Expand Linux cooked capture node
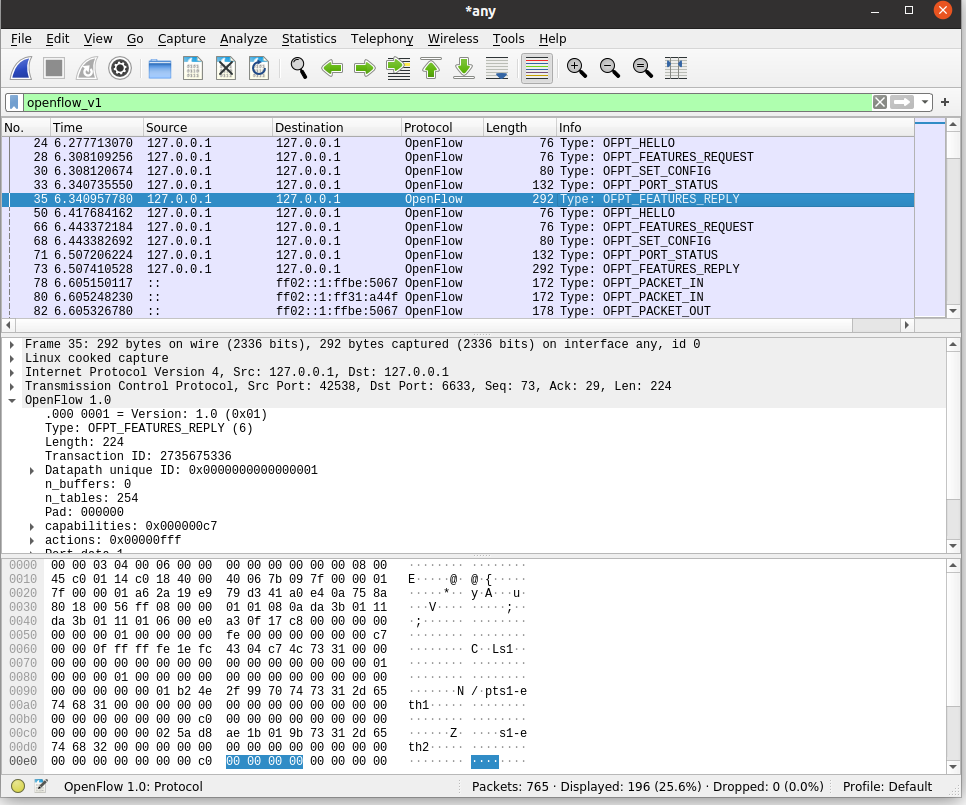Screen dimensions: 966x805 click(12, 358)
